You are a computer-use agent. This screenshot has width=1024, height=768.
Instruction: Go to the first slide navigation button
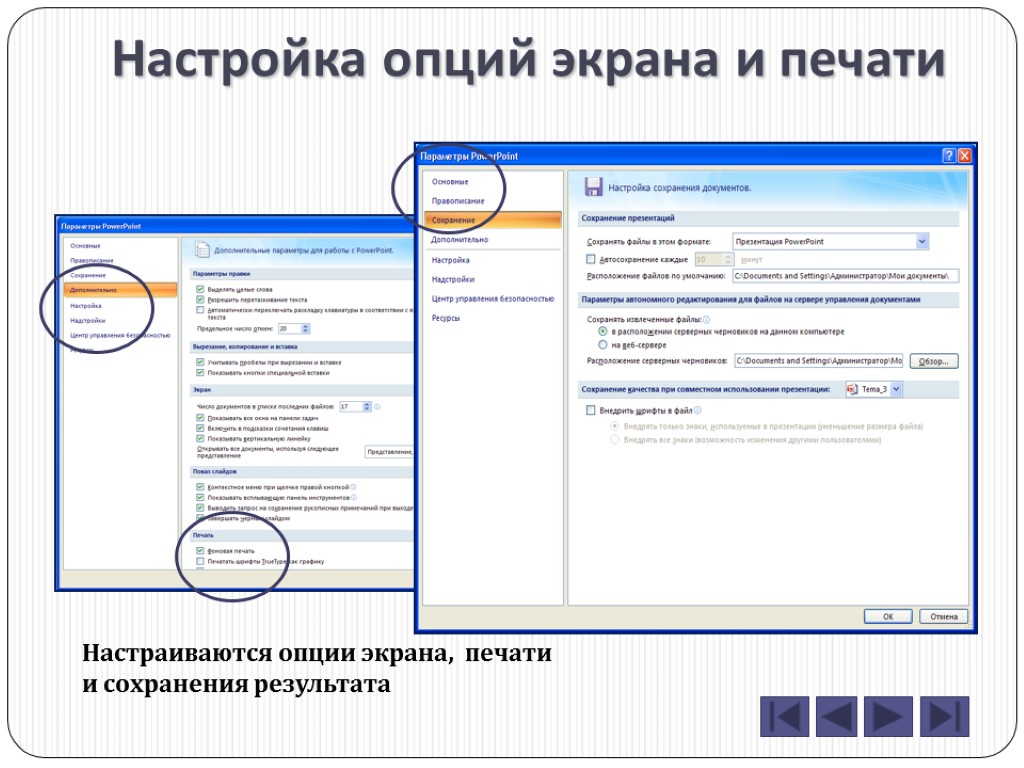784,716
